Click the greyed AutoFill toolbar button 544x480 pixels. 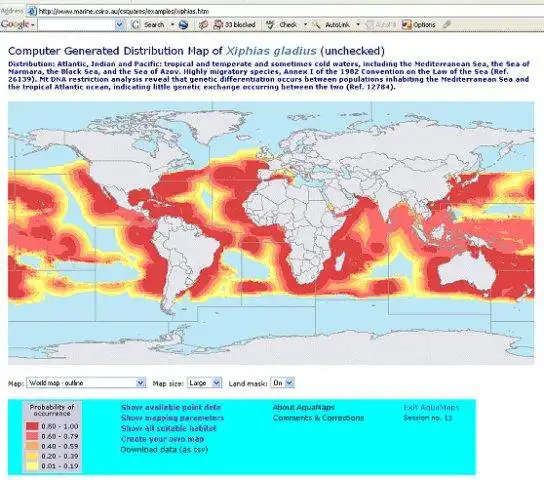point(381,25)
